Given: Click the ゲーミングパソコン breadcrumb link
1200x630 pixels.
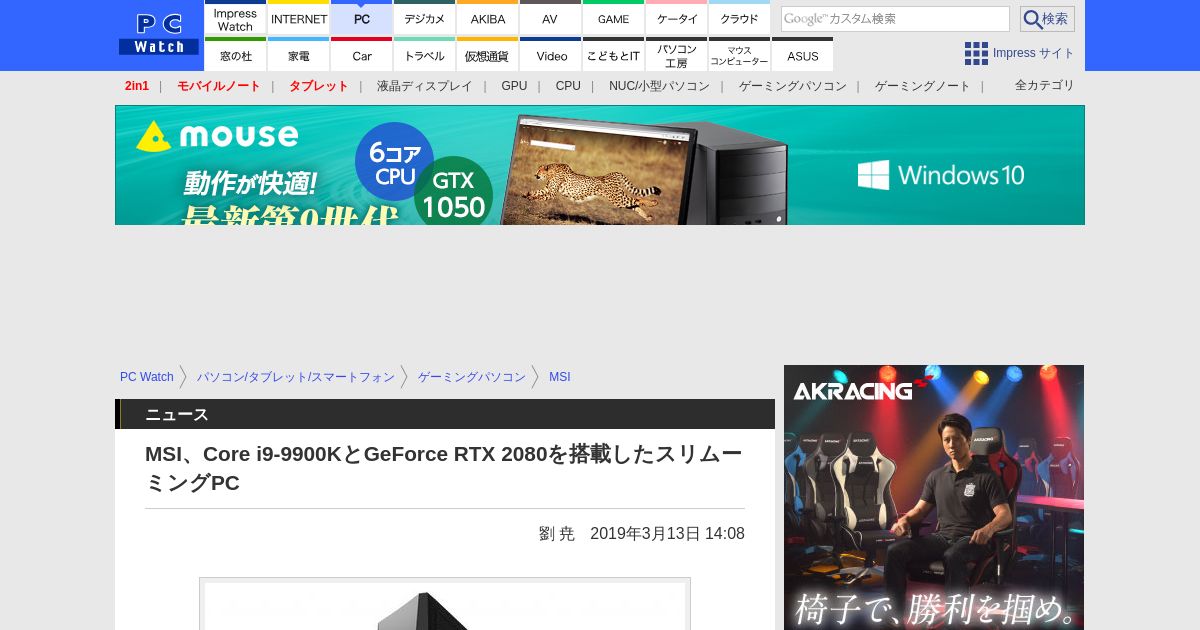Looking at the screenshot, I should (x=472, y=377).
